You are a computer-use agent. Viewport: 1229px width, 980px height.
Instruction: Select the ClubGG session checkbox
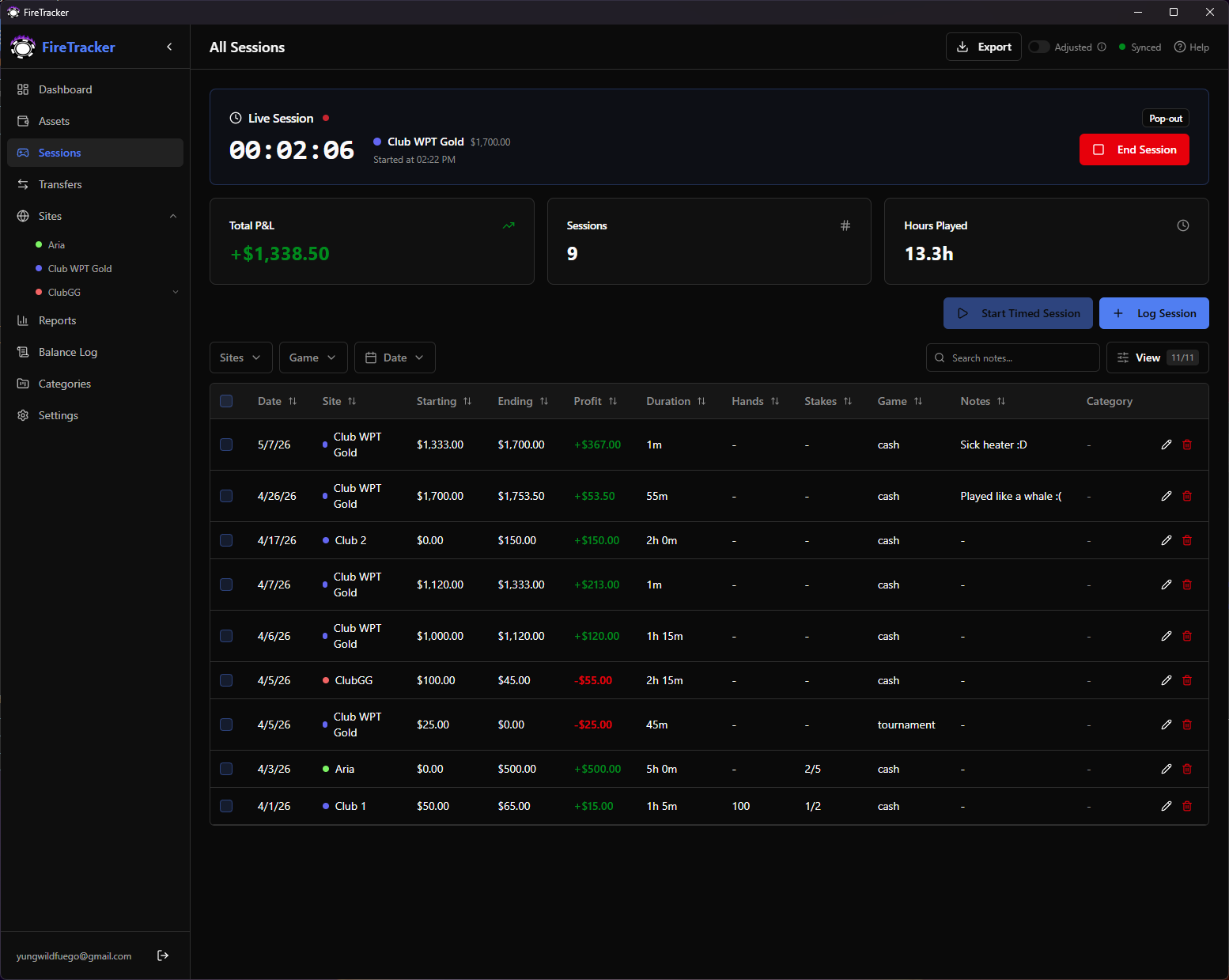pos(226,680)
